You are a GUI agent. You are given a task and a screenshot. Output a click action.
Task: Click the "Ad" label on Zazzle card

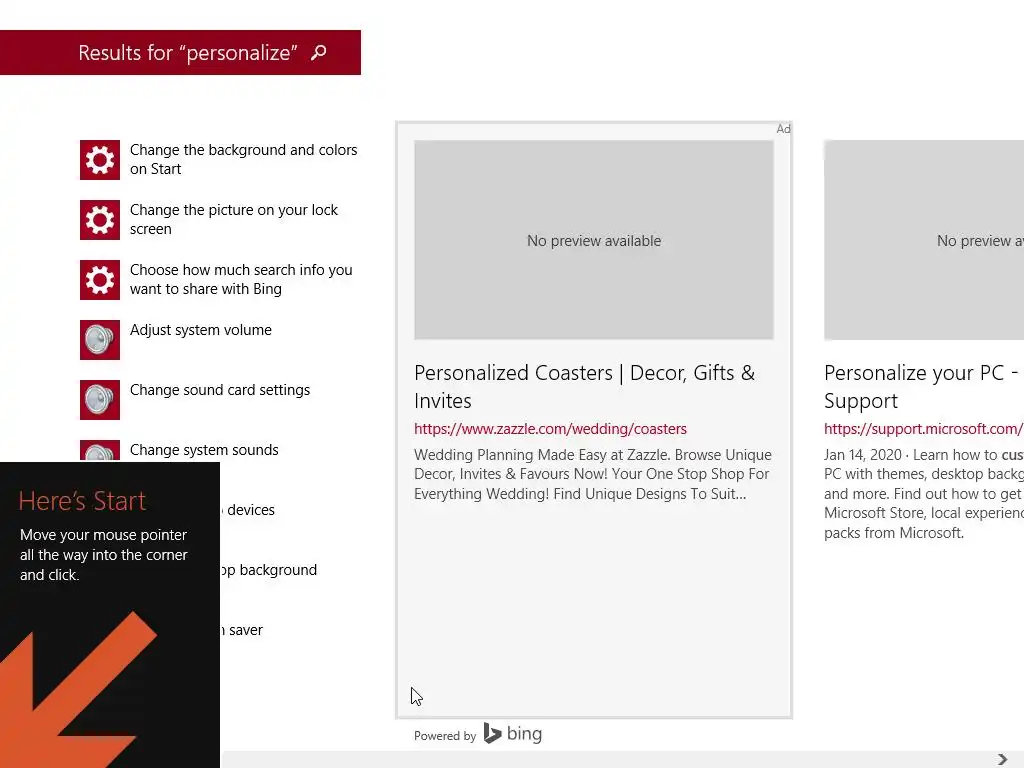click(783, 129)
